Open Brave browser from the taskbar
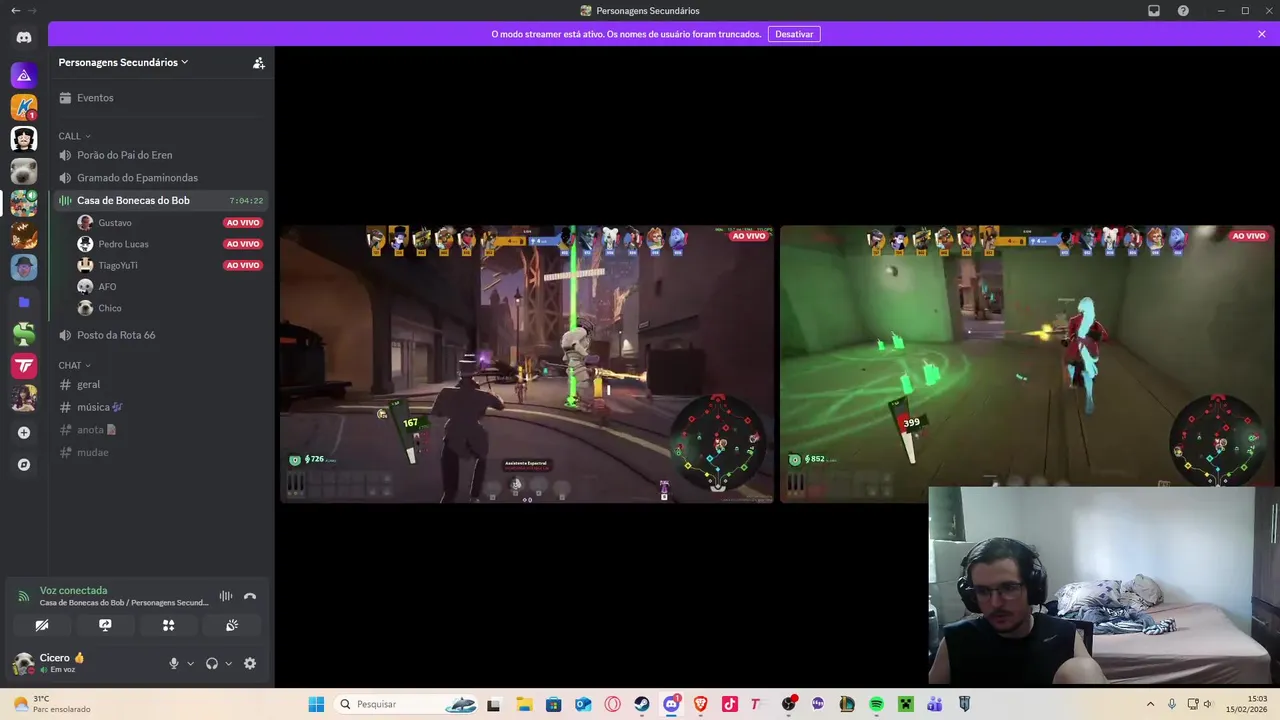1280x720 pixels. click(x=700, y=704)
